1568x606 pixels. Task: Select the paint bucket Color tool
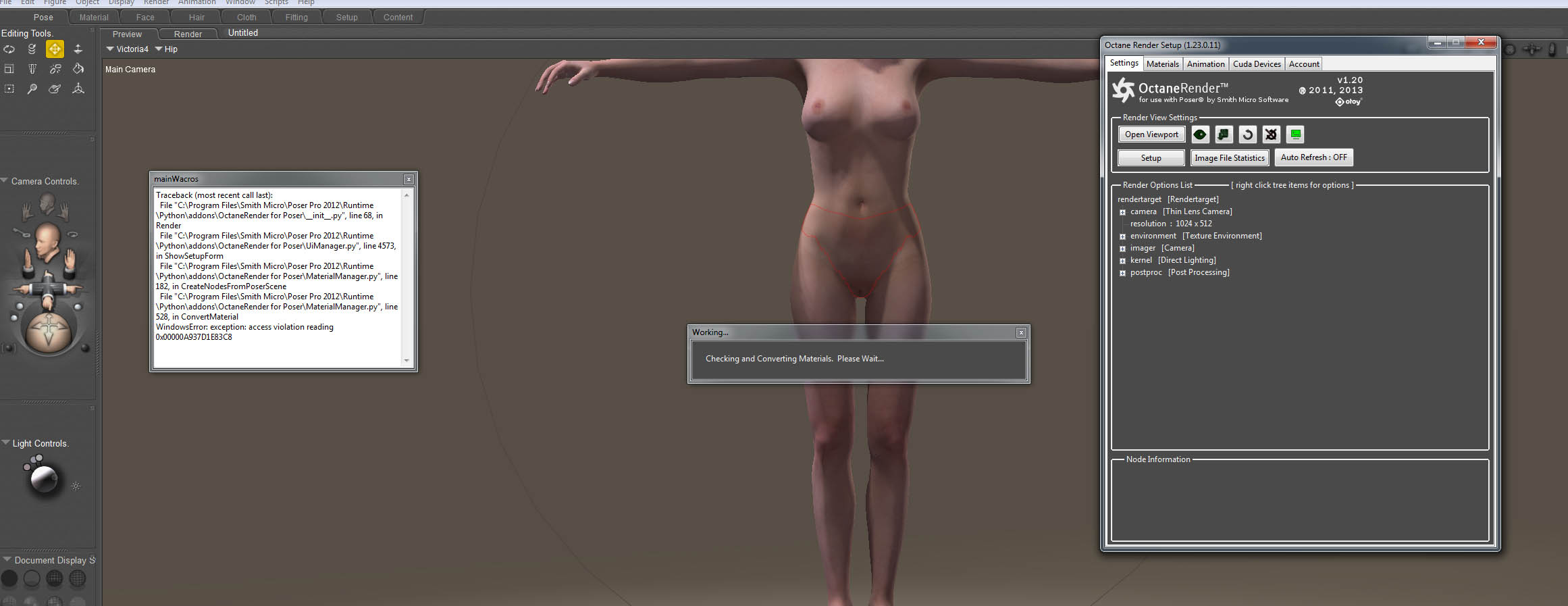coord(78,69)
